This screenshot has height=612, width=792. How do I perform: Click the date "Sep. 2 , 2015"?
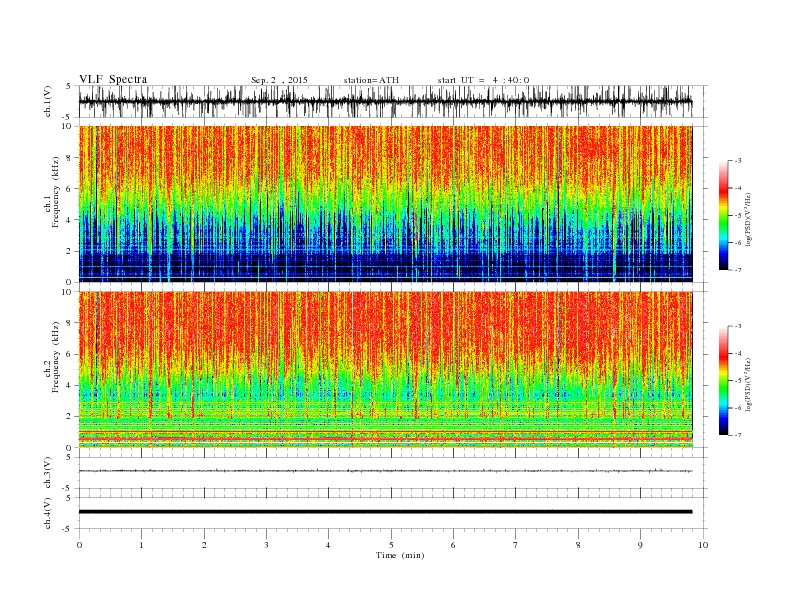pos(279,80)
